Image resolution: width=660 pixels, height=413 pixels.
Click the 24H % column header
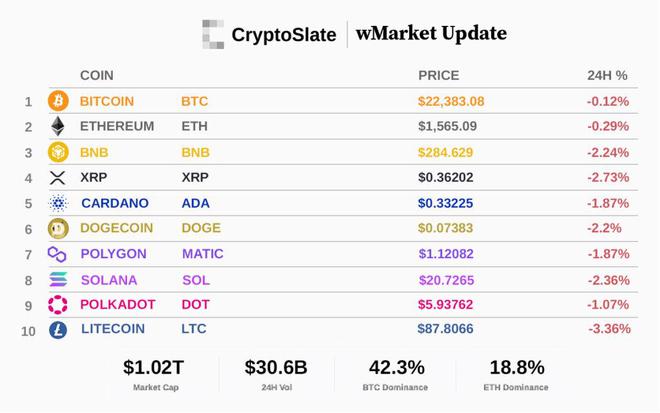click(607, 75)
